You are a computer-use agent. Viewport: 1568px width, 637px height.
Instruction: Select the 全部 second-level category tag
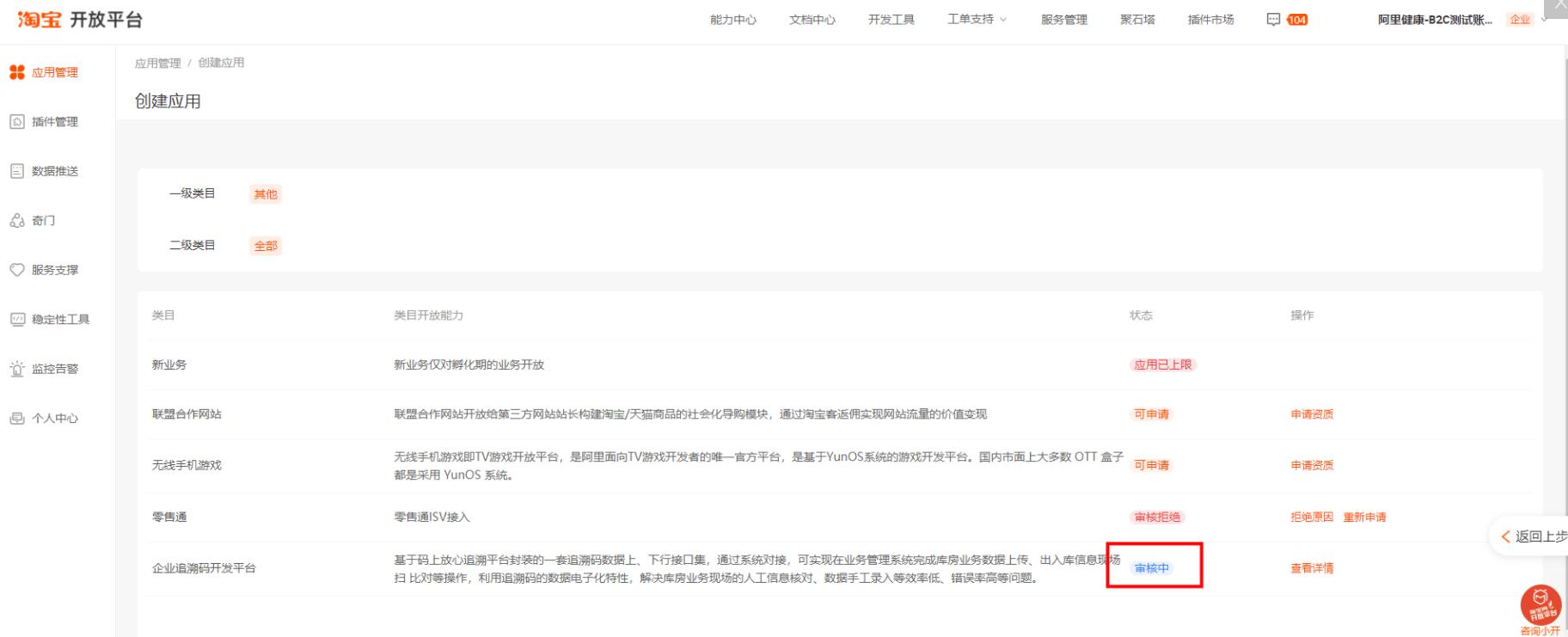point(266,246)
